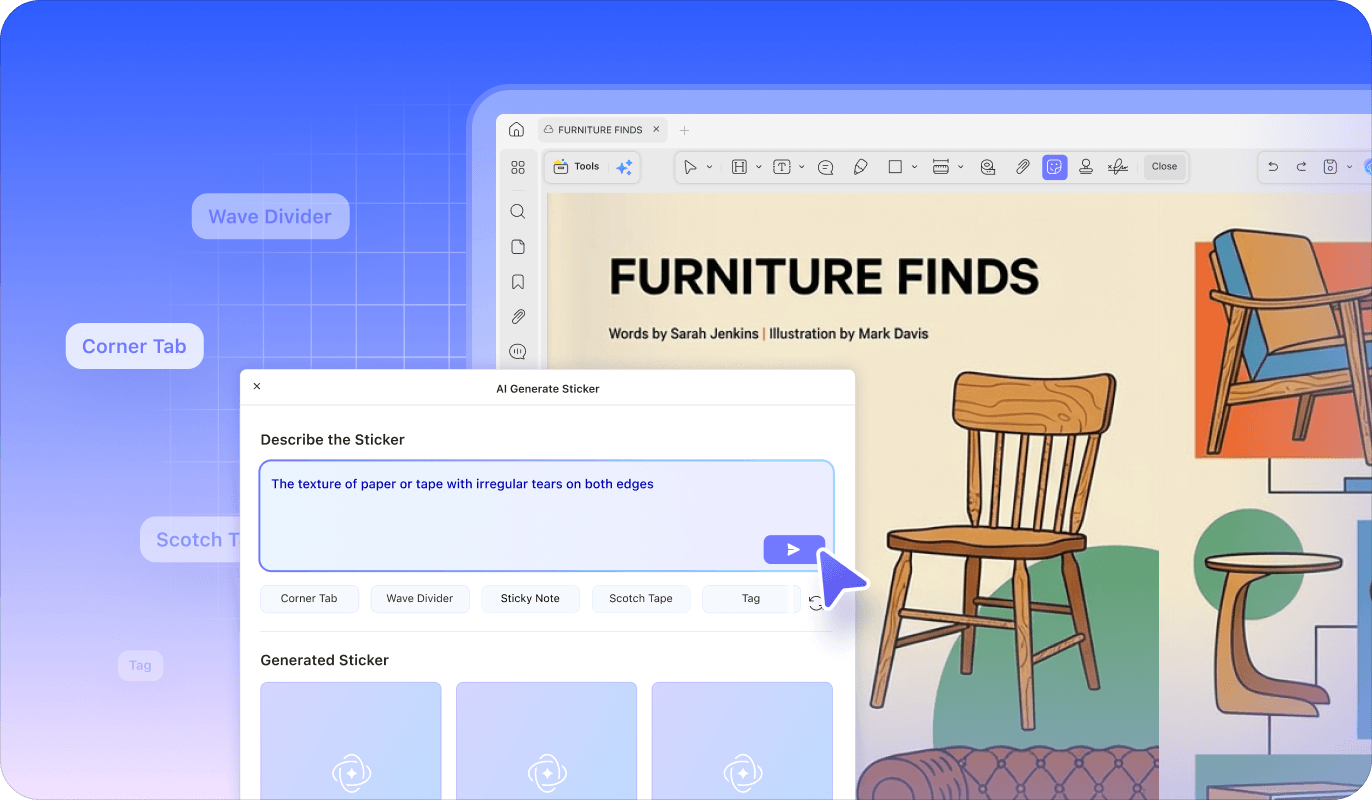The width and height of the screenshot is (1372, 800).
Task: Click the "Words by Sarah Jenkins" byline
Action: click(x=684, y=333)
